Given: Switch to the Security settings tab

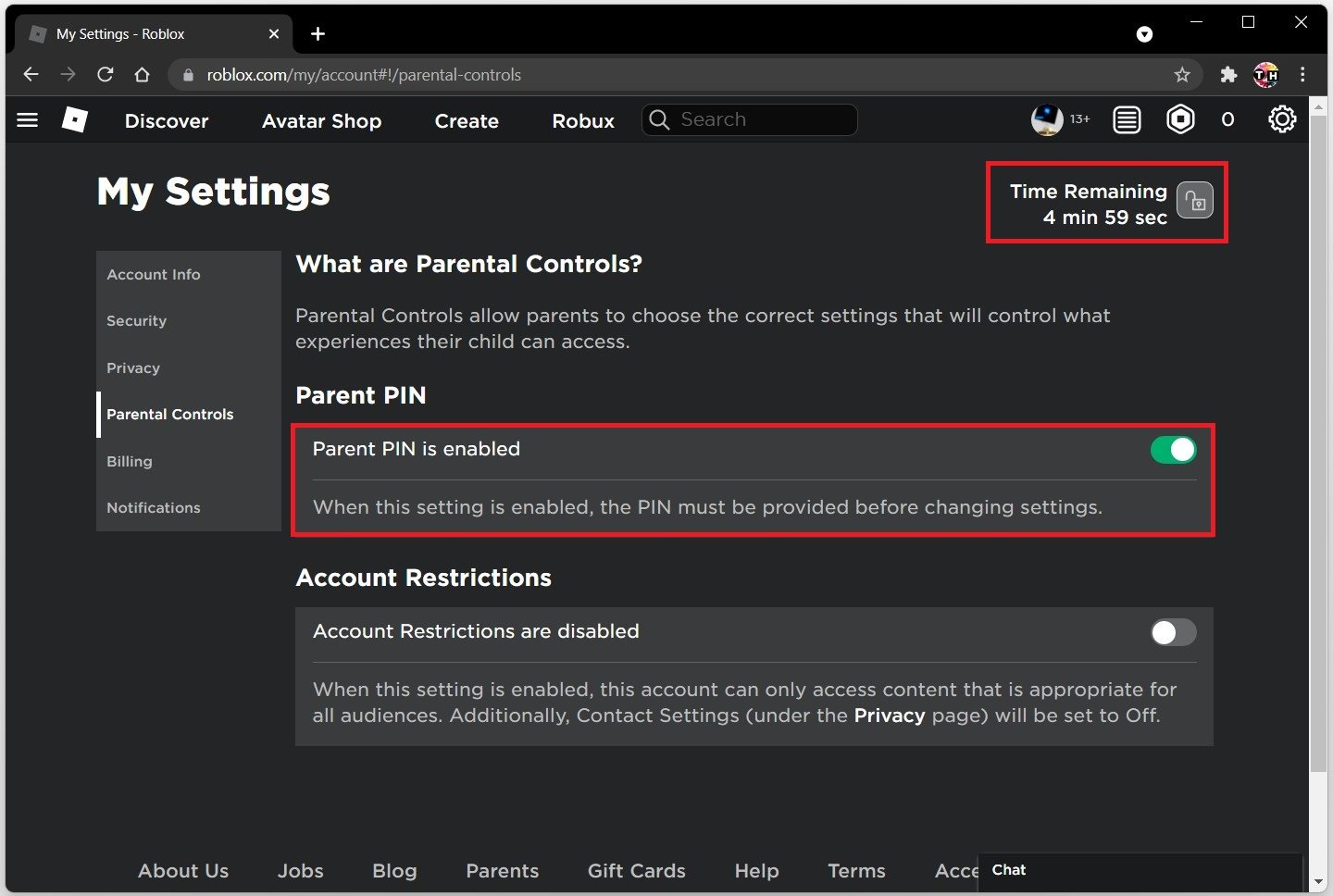Looking at the screenshot, I should [x=136, y=321].
